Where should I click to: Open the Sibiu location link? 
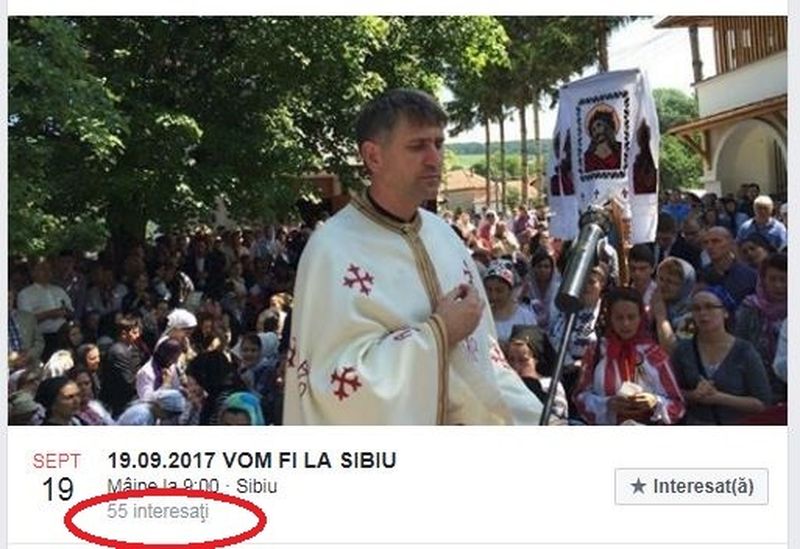257,486
